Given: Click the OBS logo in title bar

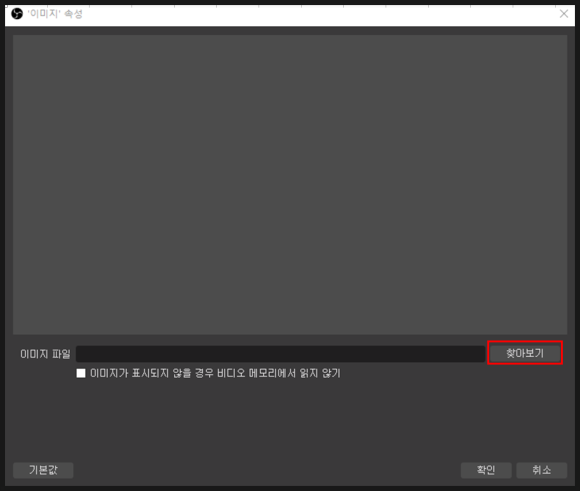Looking at the screenshot, I should 17,14.
